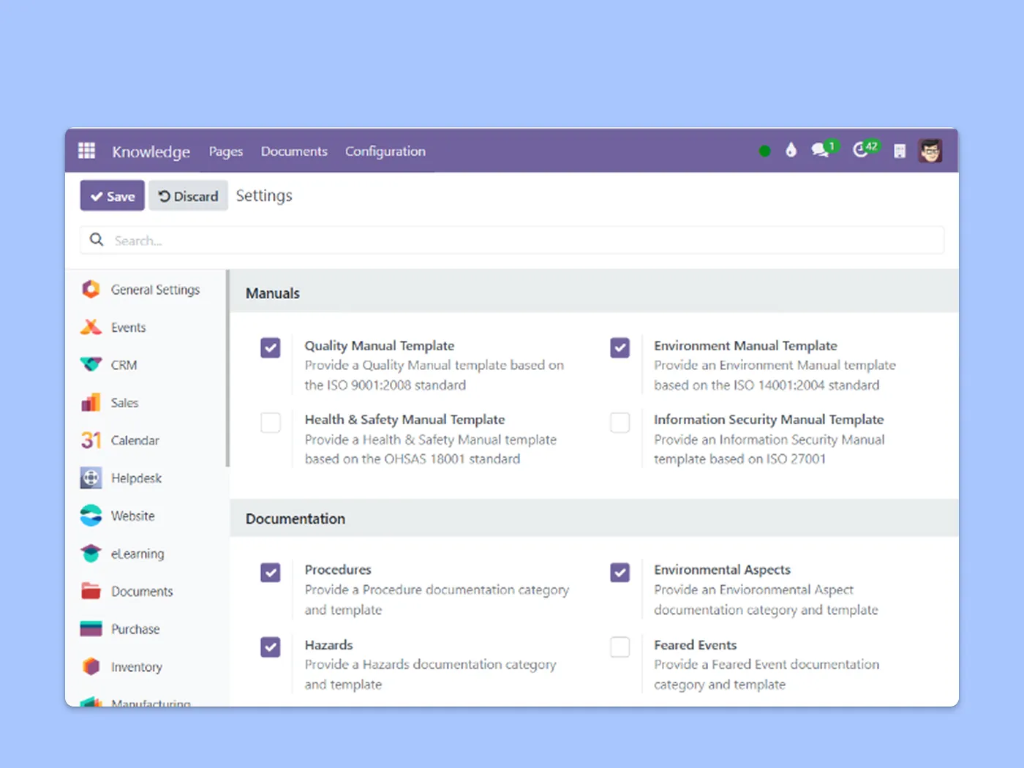
Task: Open the Pages menu
Action: (226, 151)
